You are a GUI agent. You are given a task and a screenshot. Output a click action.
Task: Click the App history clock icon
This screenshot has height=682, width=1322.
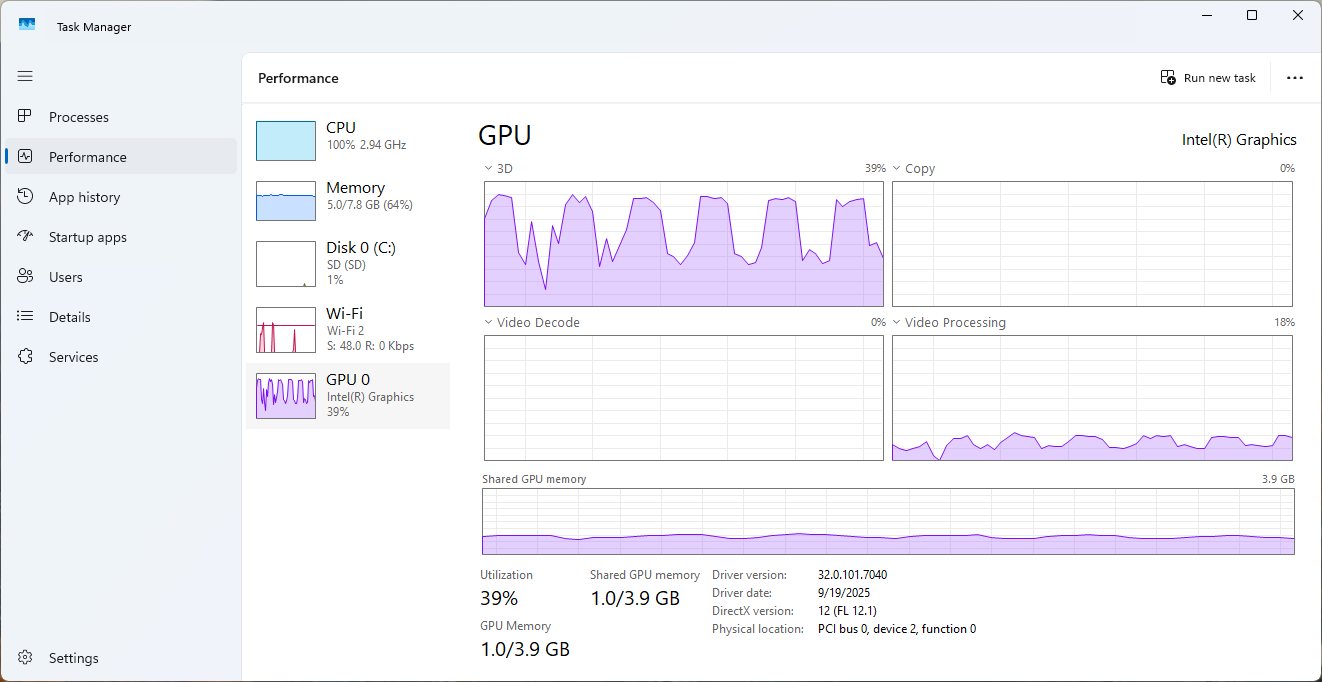pyautogui.click(x=26, y=197)
